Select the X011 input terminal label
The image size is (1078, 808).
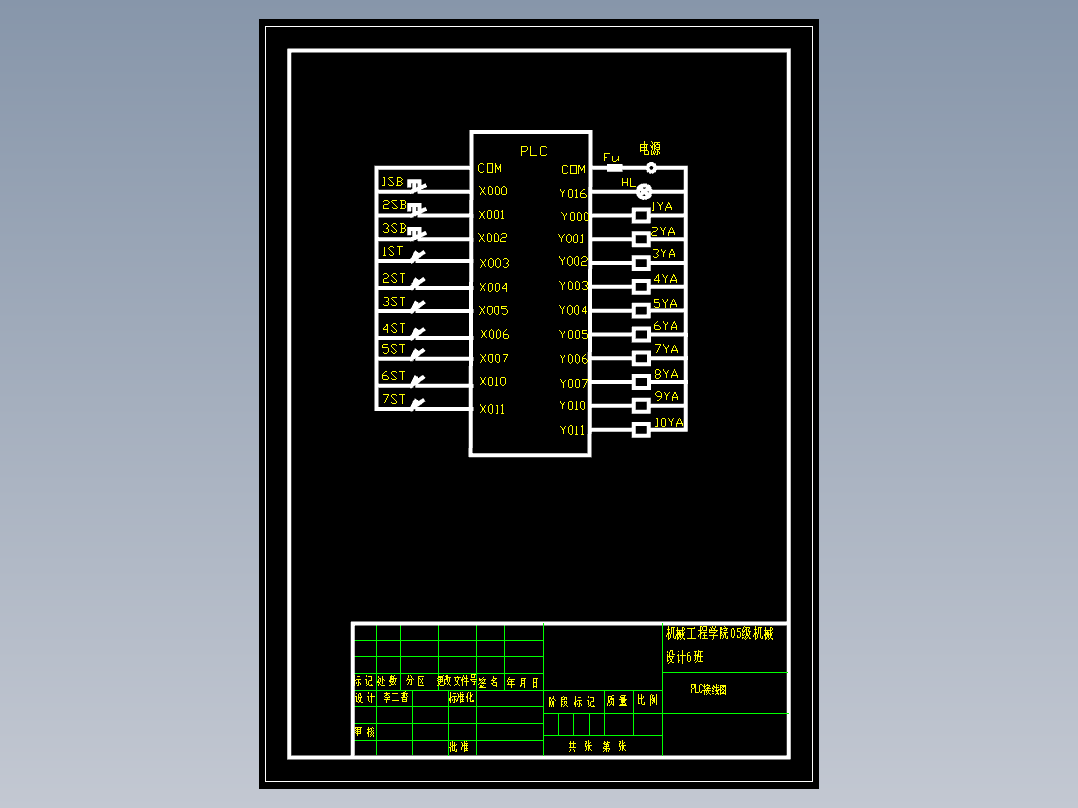[492, 409]
